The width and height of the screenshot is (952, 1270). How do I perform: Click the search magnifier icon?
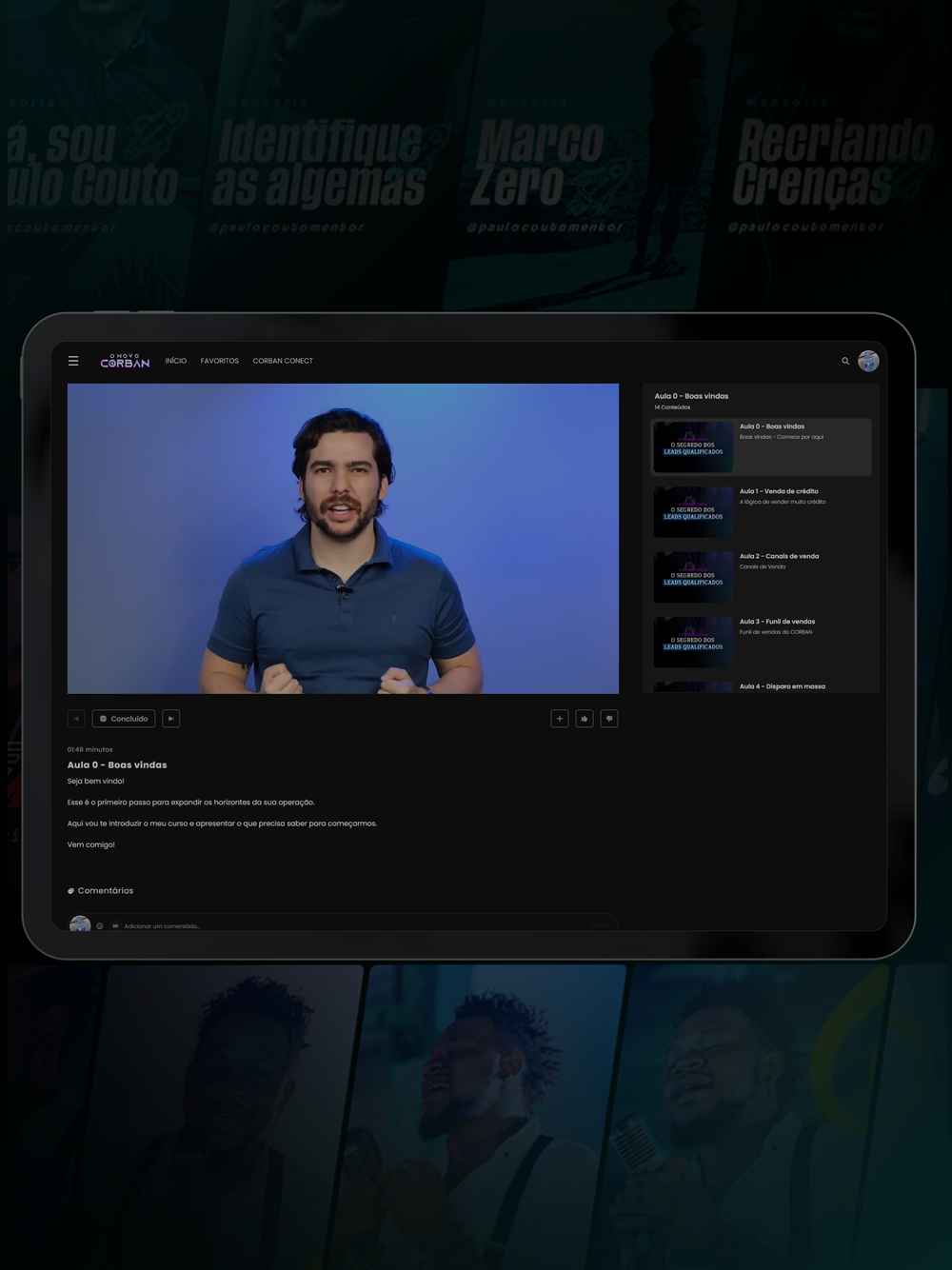tap(845, 361)
